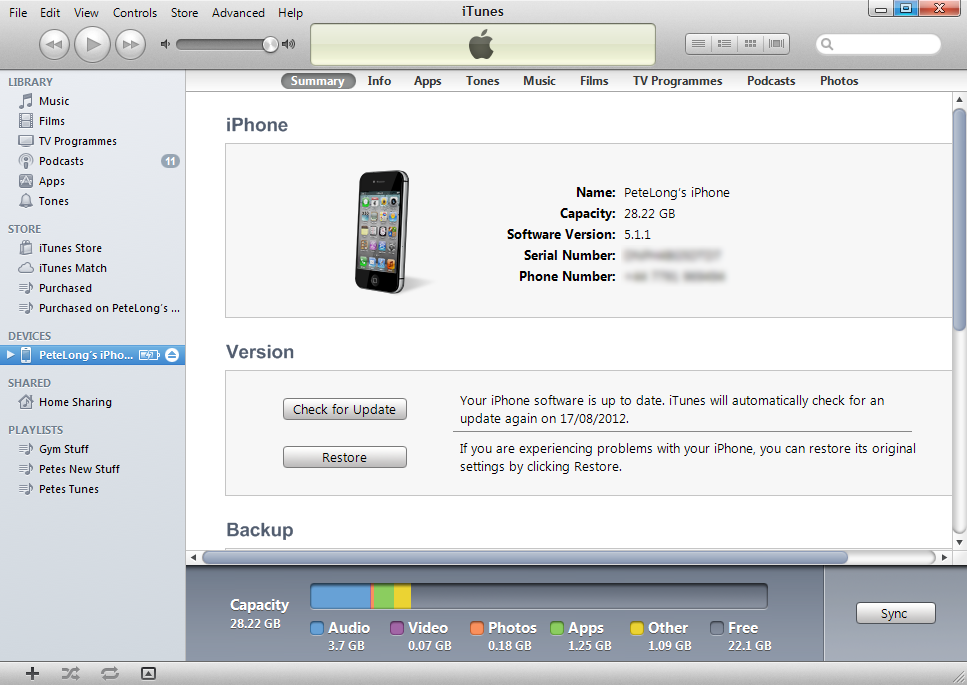Image resolution: width=967 pixels, height=685 pixels.
Task: Open the Petes New Stuff playlist
Action: [93, 469]
